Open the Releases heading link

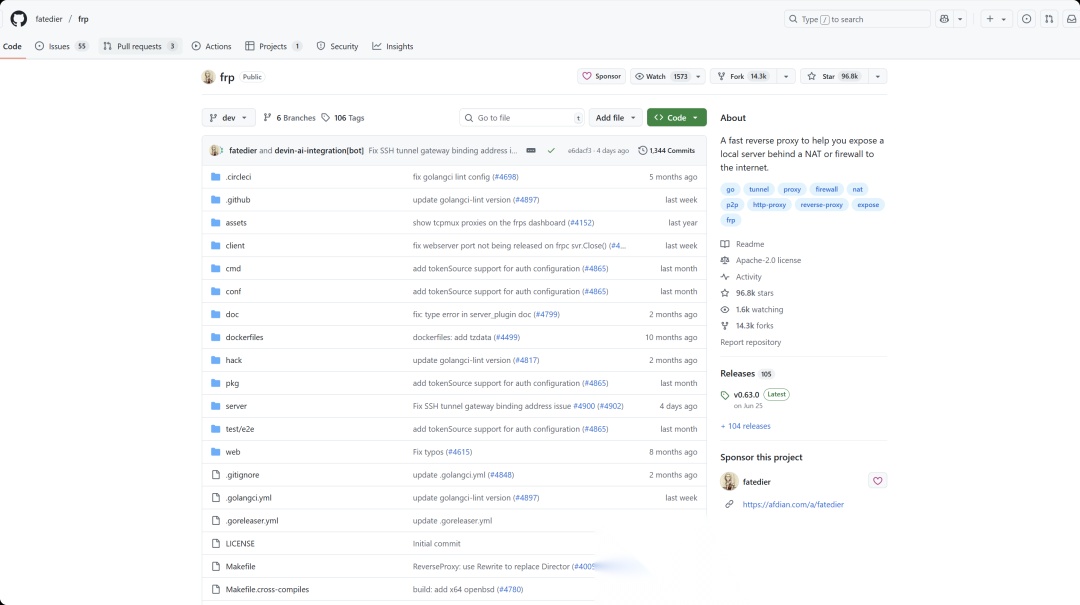738,373
